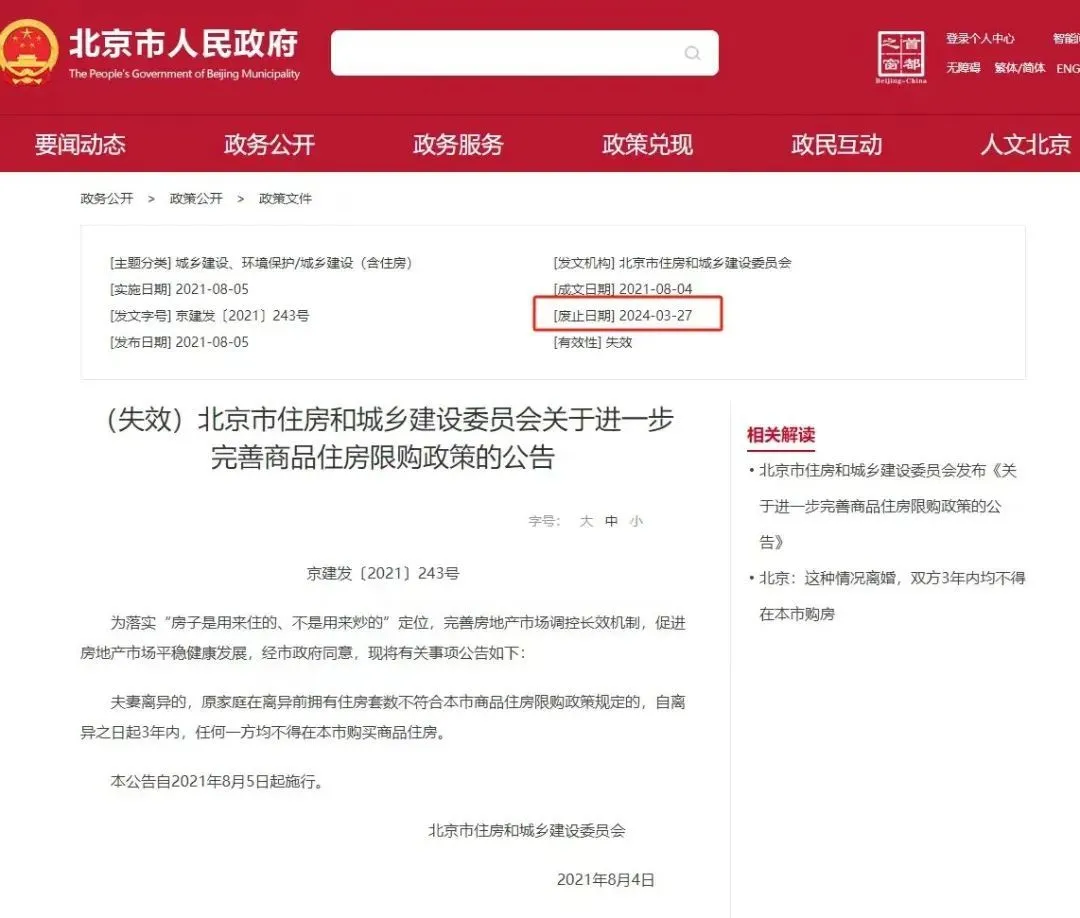This screenshot has height=918, width=1080.
Task: Click the 政务公开 breadcrumb link
Action: (106, 198)
